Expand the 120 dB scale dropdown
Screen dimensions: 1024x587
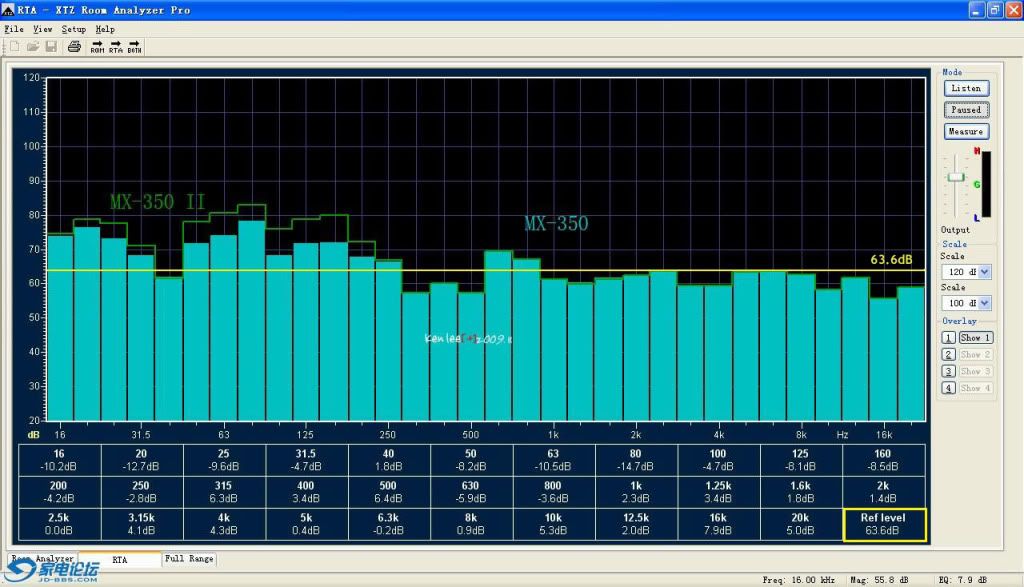coord(985,272)
